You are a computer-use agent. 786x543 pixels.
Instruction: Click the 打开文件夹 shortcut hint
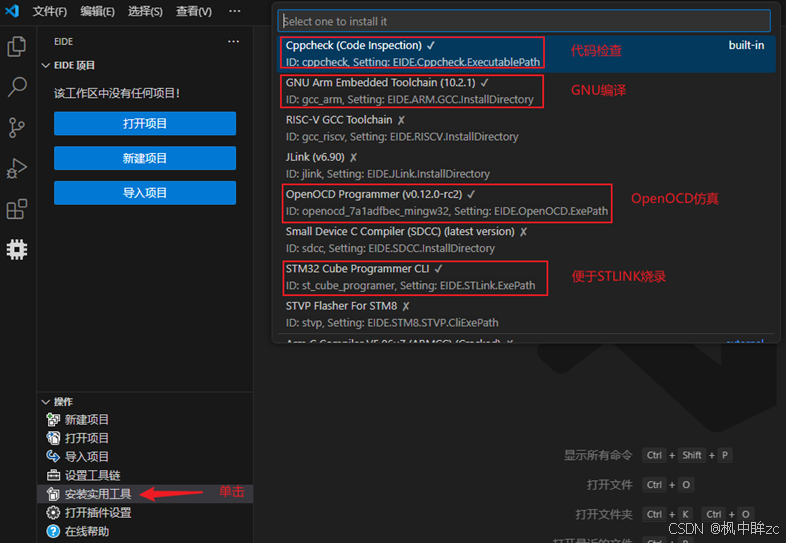[x=665, y=514]
